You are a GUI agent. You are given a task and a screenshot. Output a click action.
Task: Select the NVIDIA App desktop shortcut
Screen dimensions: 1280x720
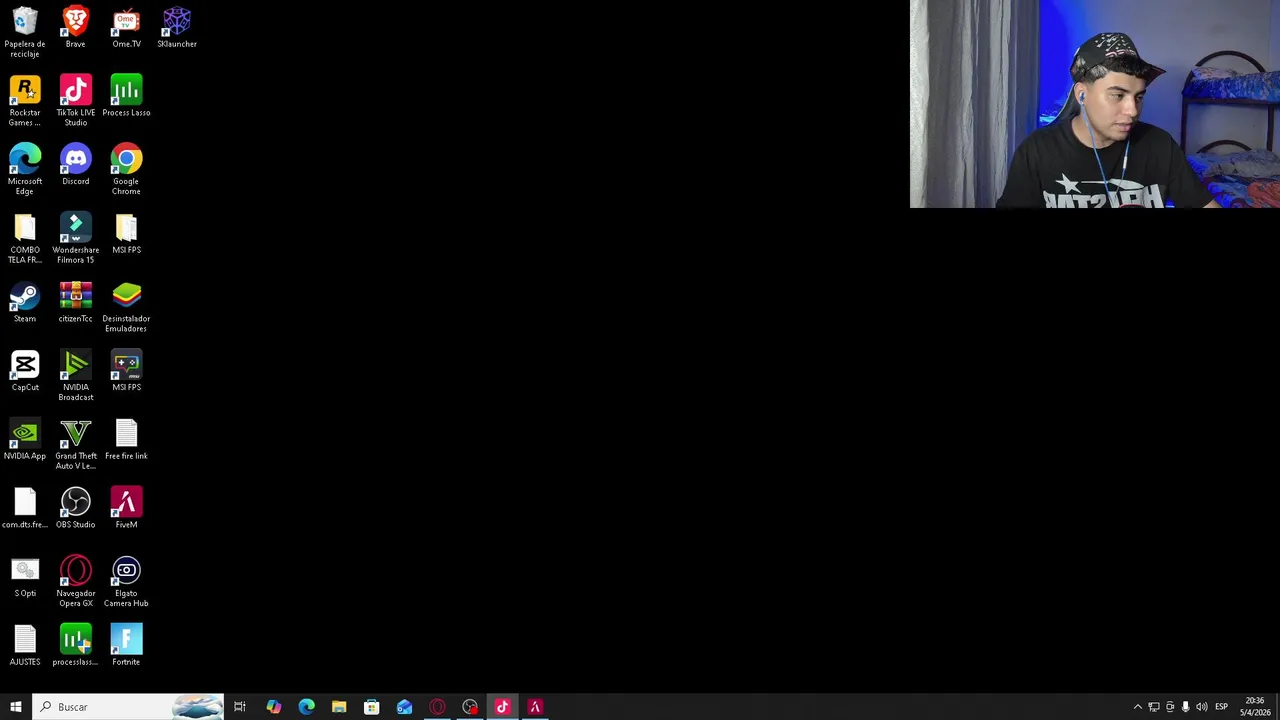25,440
